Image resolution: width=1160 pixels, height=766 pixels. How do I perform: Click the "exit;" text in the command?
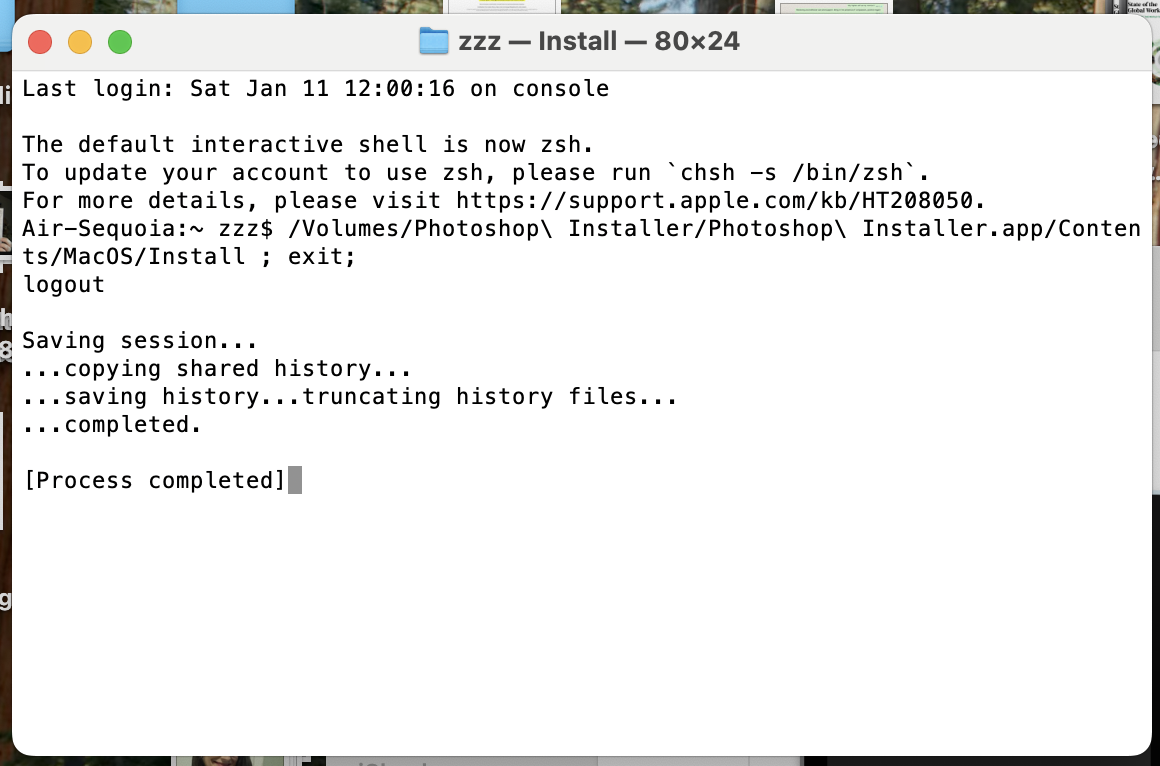(322, 256)
